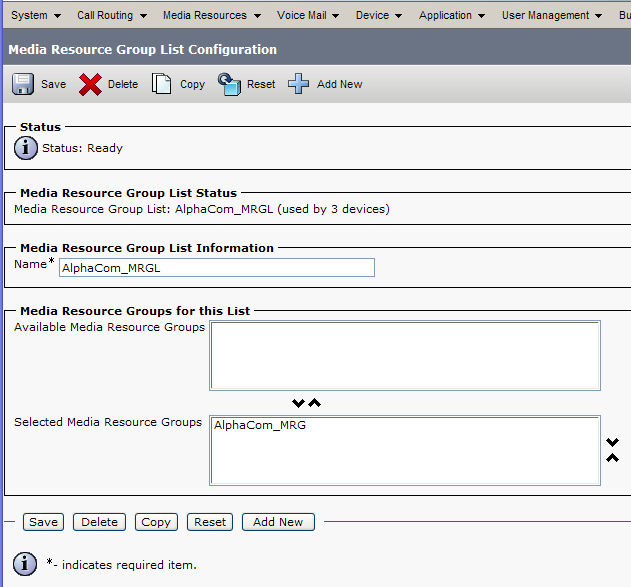The width and height of the screenshot is (631, 587).
Task: Open the Media Resources dropdown menu
Action: click(211, 15)
